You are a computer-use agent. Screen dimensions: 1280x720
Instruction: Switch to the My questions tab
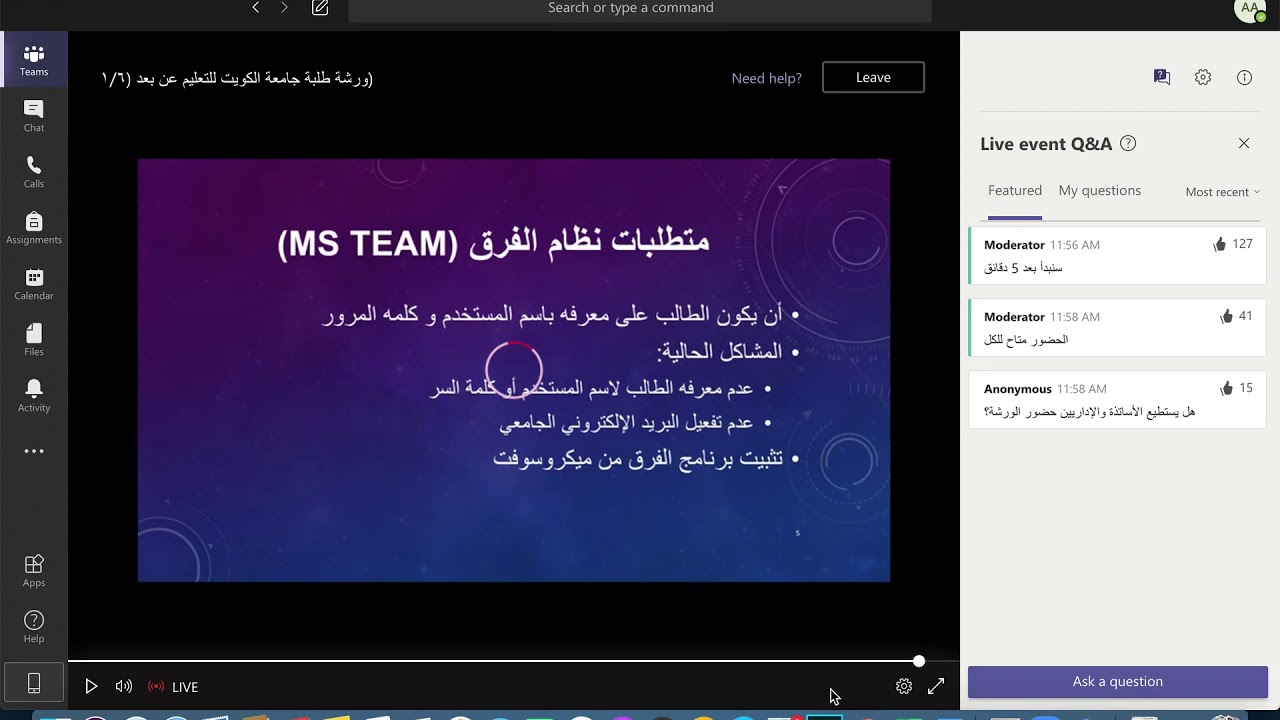pyautogui.click(x=1100, y=190)
